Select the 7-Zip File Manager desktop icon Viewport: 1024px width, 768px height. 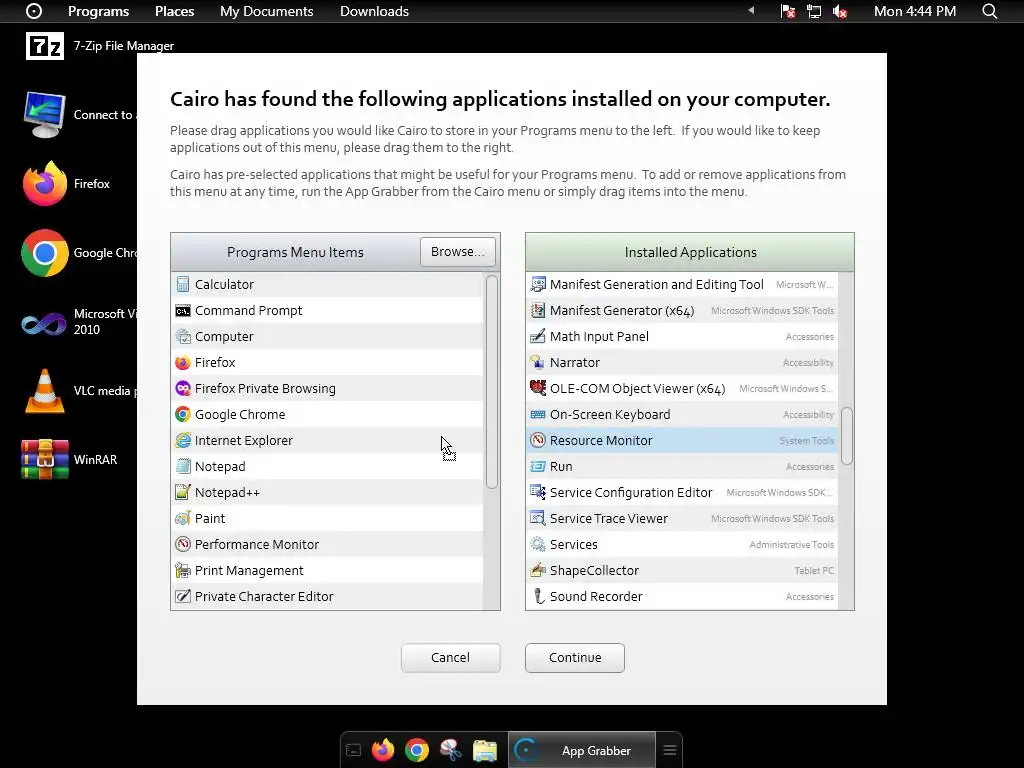pos(99,46)
